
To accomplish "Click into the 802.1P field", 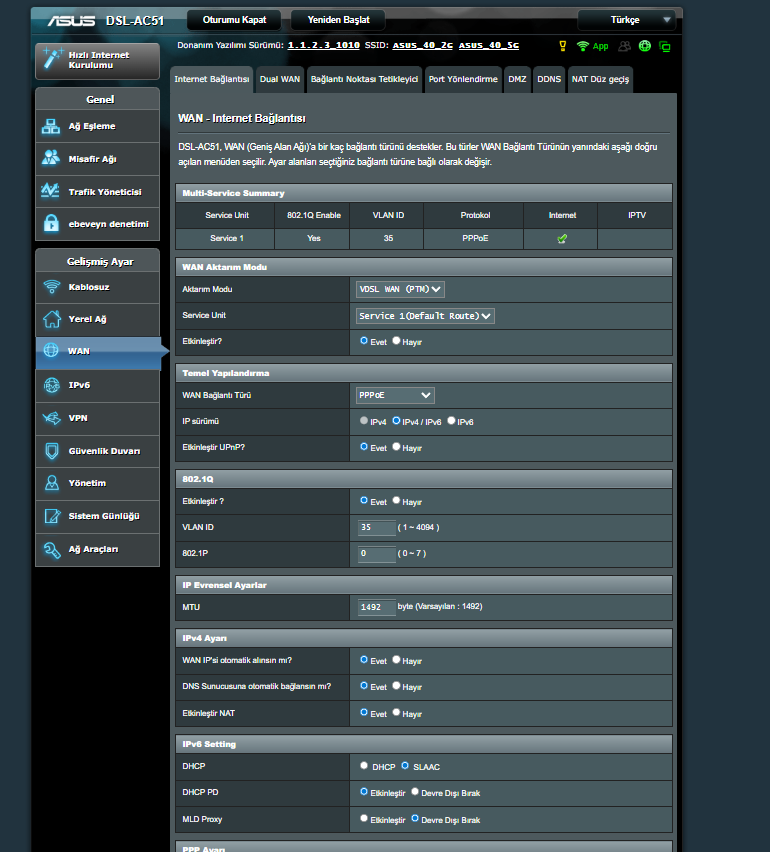I will pyautogui.click(x=377, y=554).
